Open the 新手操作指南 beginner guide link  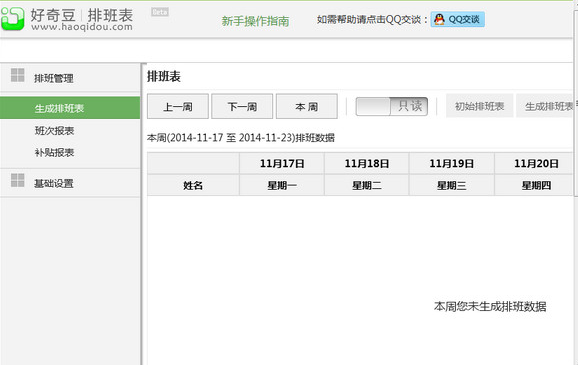pos(255,21)
